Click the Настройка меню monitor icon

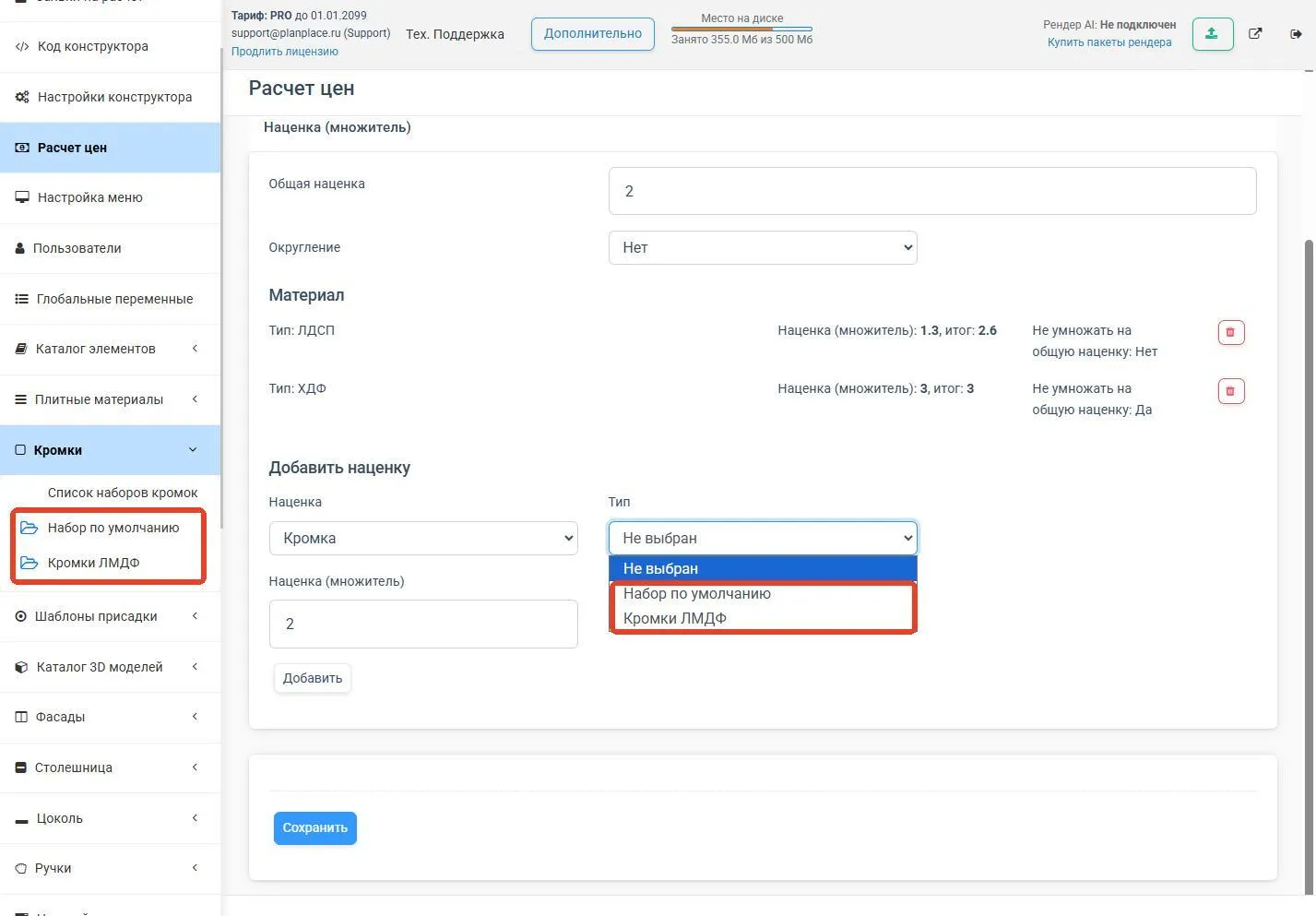point(22,197)
